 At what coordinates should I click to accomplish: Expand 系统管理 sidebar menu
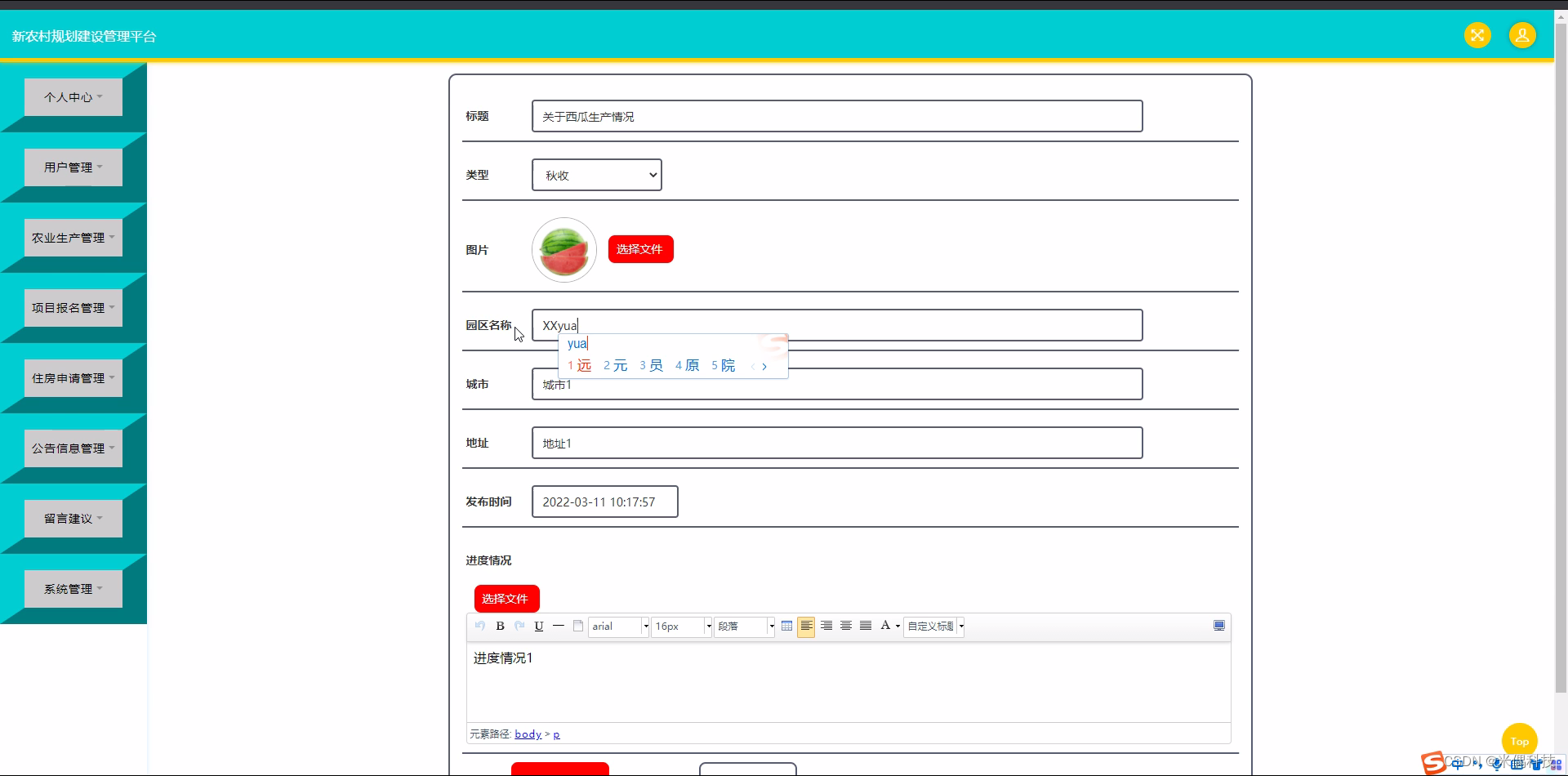[73, 589]
